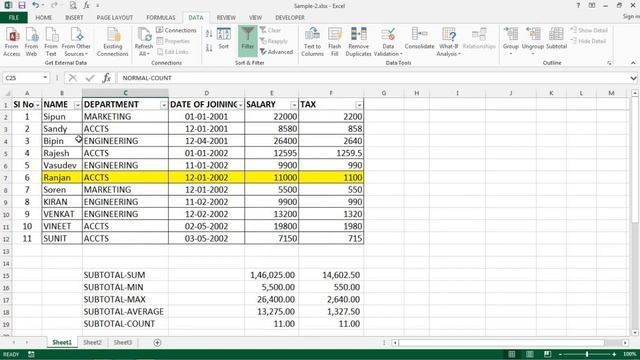This screenshot has height=360, width=640.
Task: Adjust the zoom slider
Action: click(587, 354)
